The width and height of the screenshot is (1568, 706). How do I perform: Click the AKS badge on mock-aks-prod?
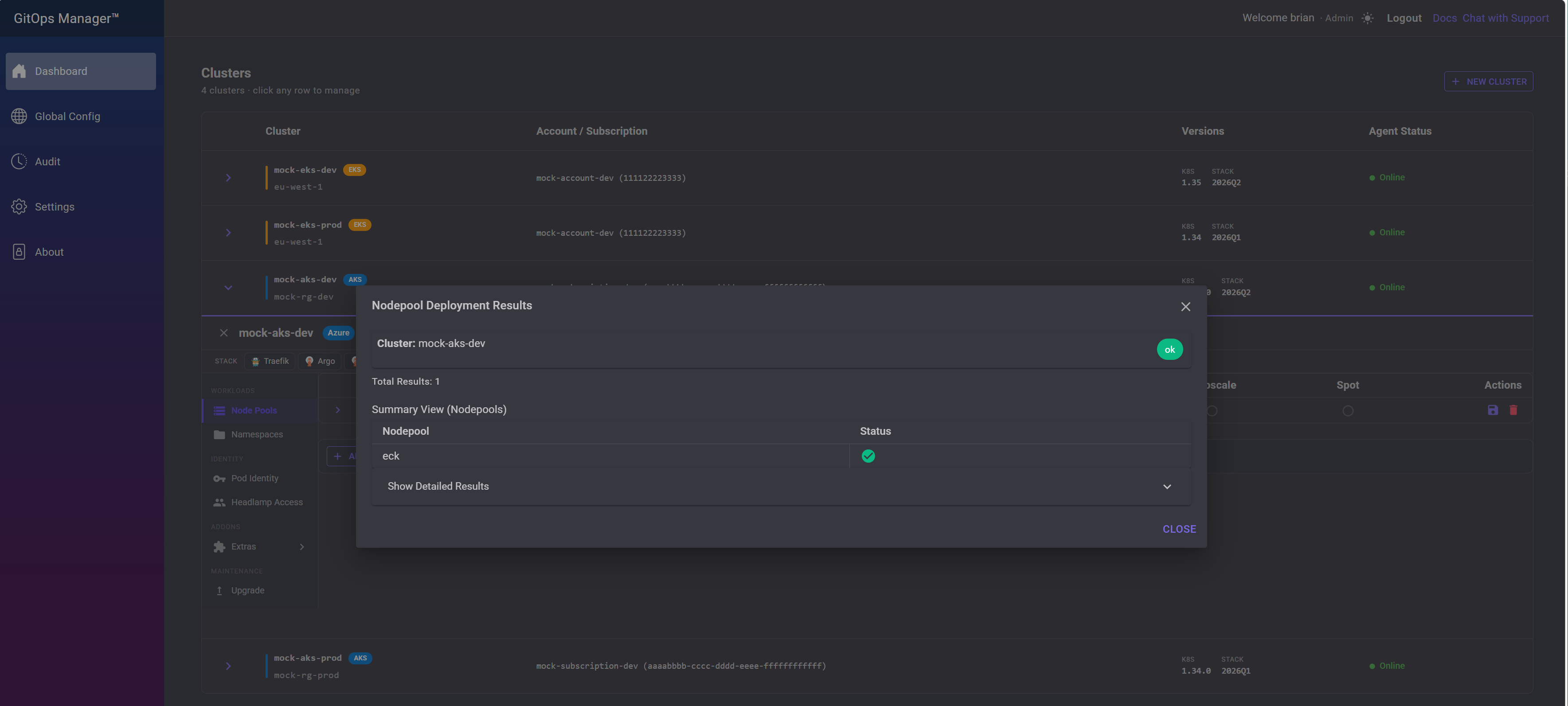click(360, 658)
